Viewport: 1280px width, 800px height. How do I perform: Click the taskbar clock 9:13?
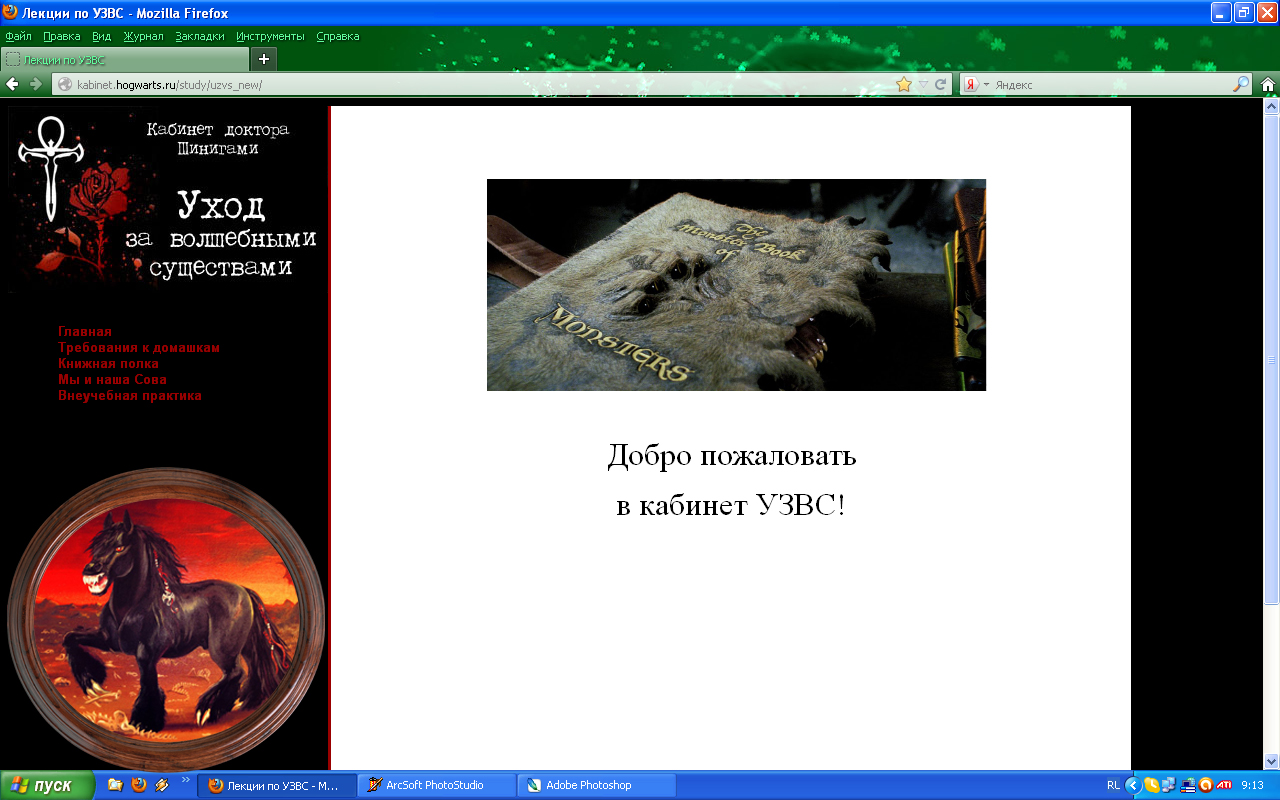click(x=1252, y=785)
